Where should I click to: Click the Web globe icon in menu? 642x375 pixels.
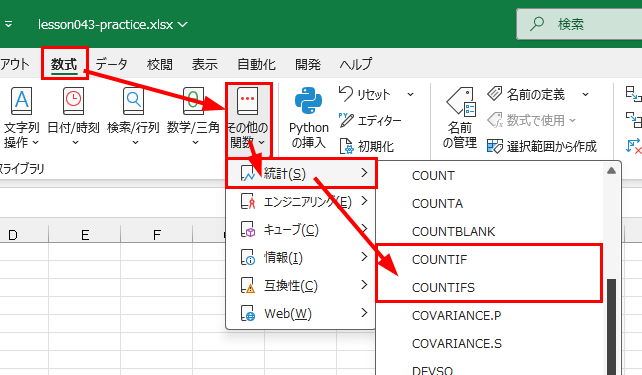click(x=248, y=314)
